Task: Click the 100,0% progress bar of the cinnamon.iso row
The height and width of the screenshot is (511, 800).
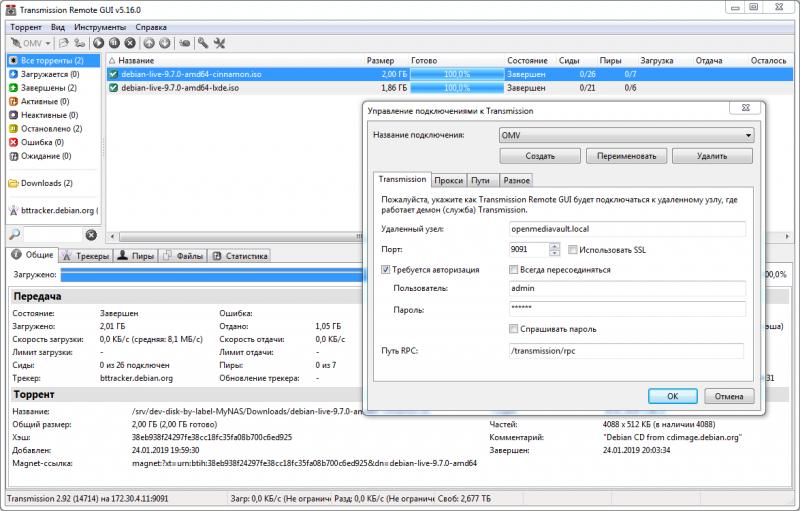Action: coord(457,74)
